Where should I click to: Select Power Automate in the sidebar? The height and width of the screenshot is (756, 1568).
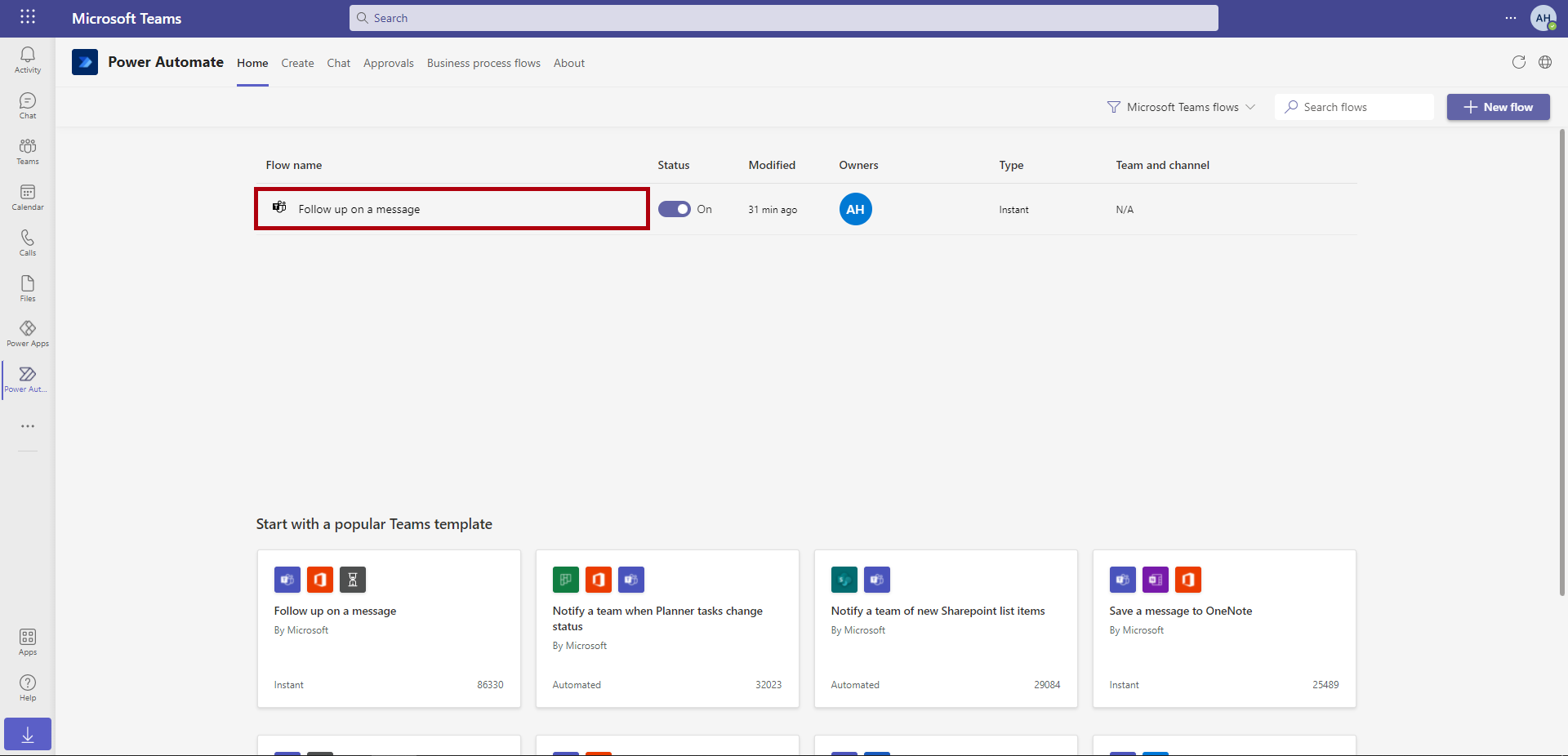(28, 380)
